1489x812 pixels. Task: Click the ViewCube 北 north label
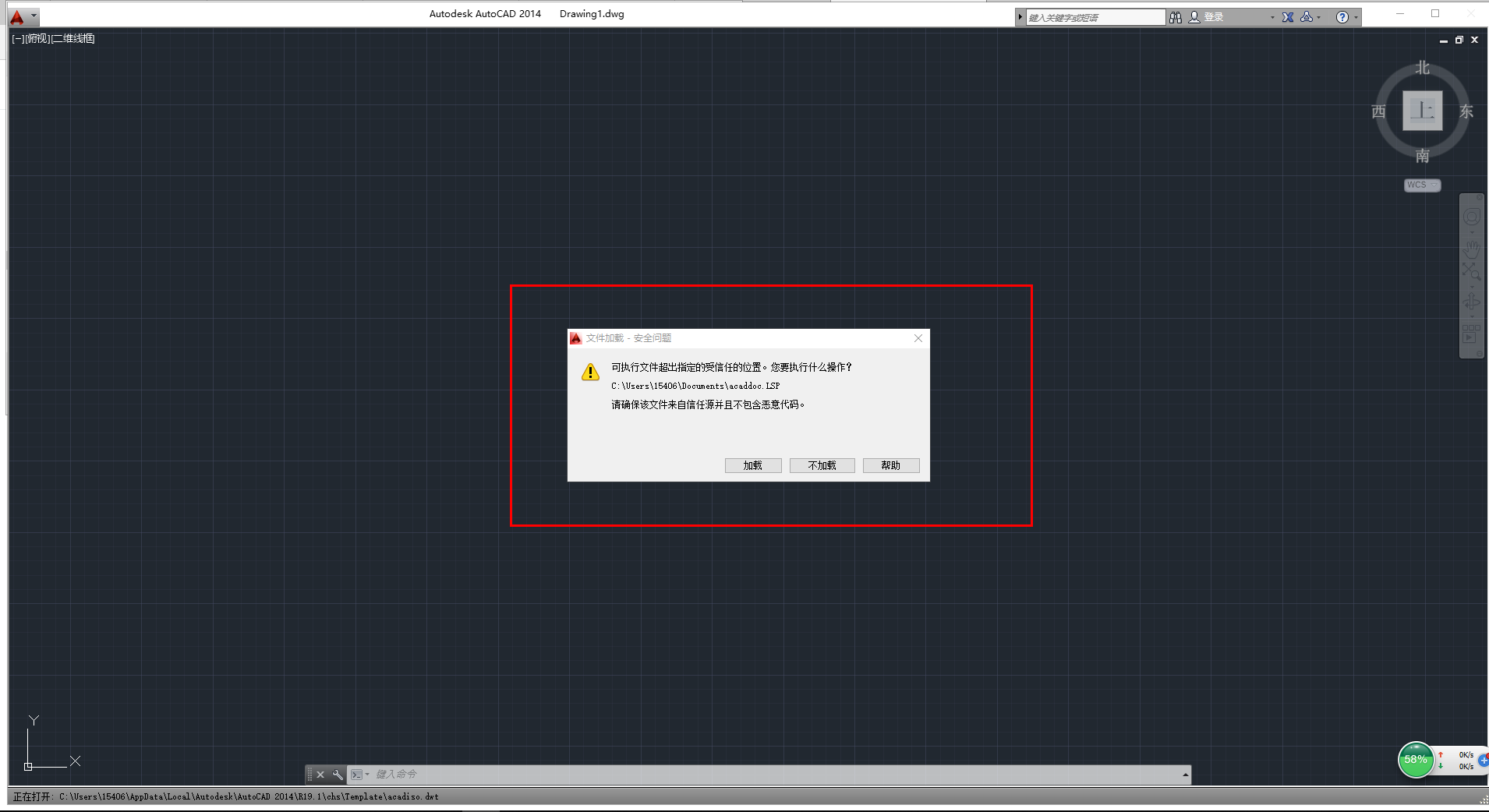tap(1423, 68)
